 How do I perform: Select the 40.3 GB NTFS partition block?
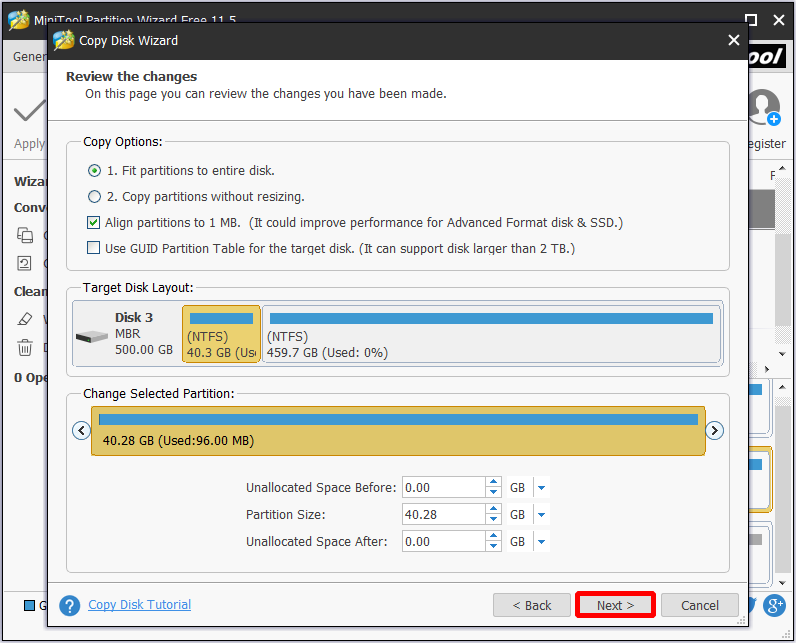[x=221, y=333]
